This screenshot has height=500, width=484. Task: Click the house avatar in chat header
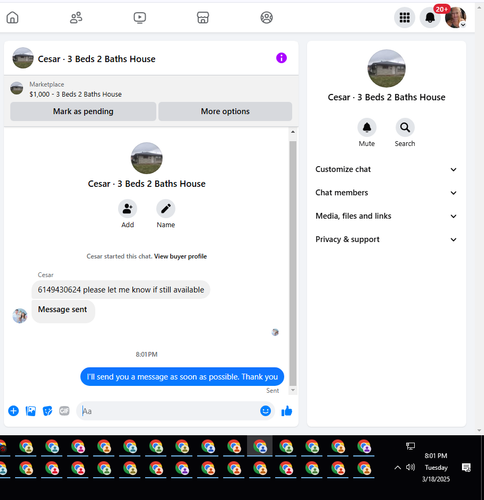[x=23, y=58]
